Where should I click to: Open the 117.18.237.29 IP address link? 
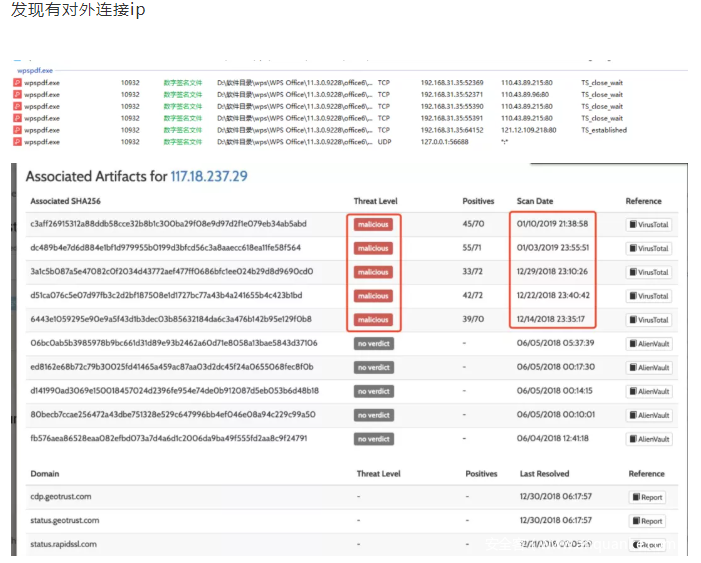pos(209,177)
